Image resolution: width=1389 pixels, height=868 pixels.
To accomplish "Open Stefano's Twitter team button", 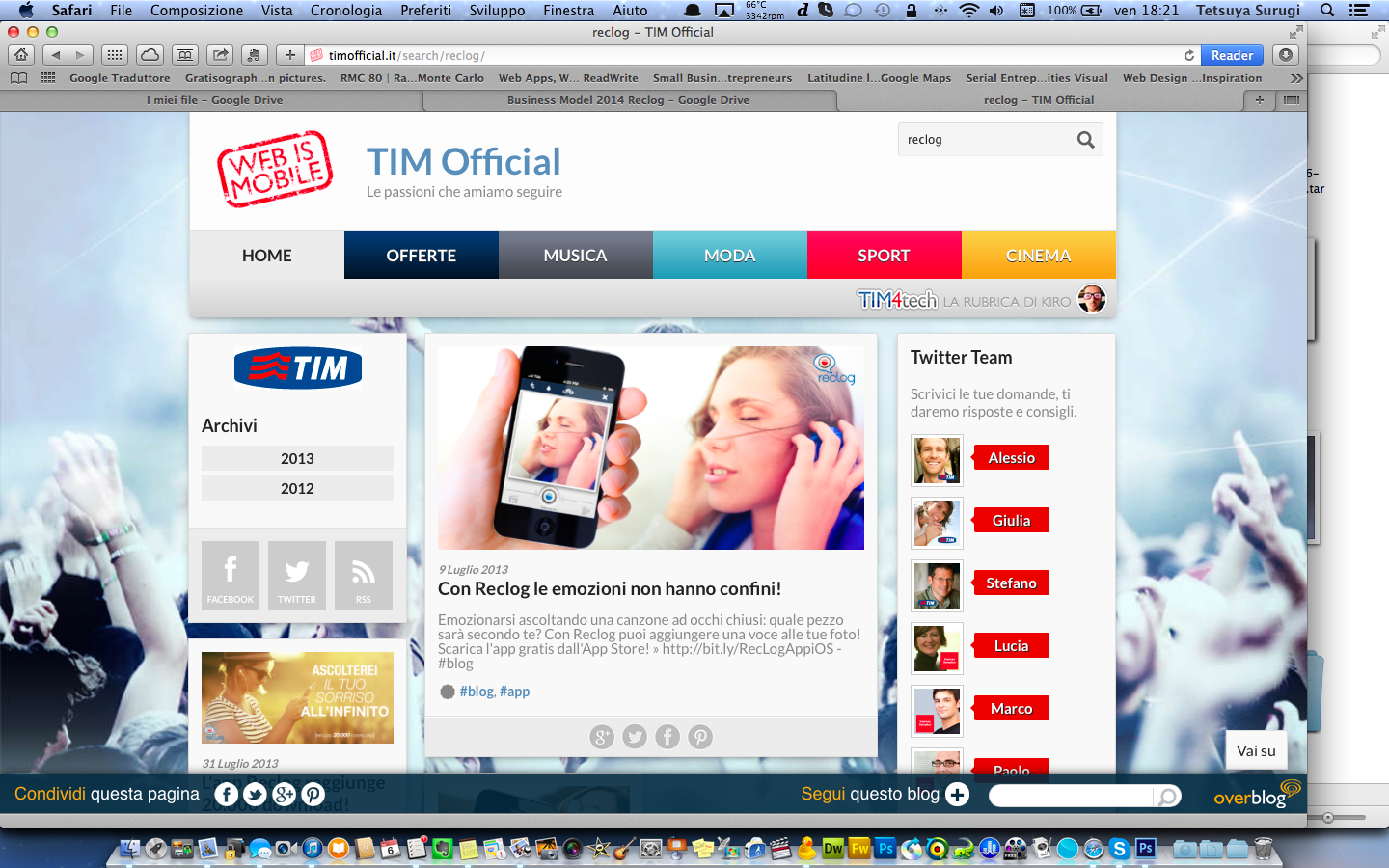I will click(x=1011, y=583).
